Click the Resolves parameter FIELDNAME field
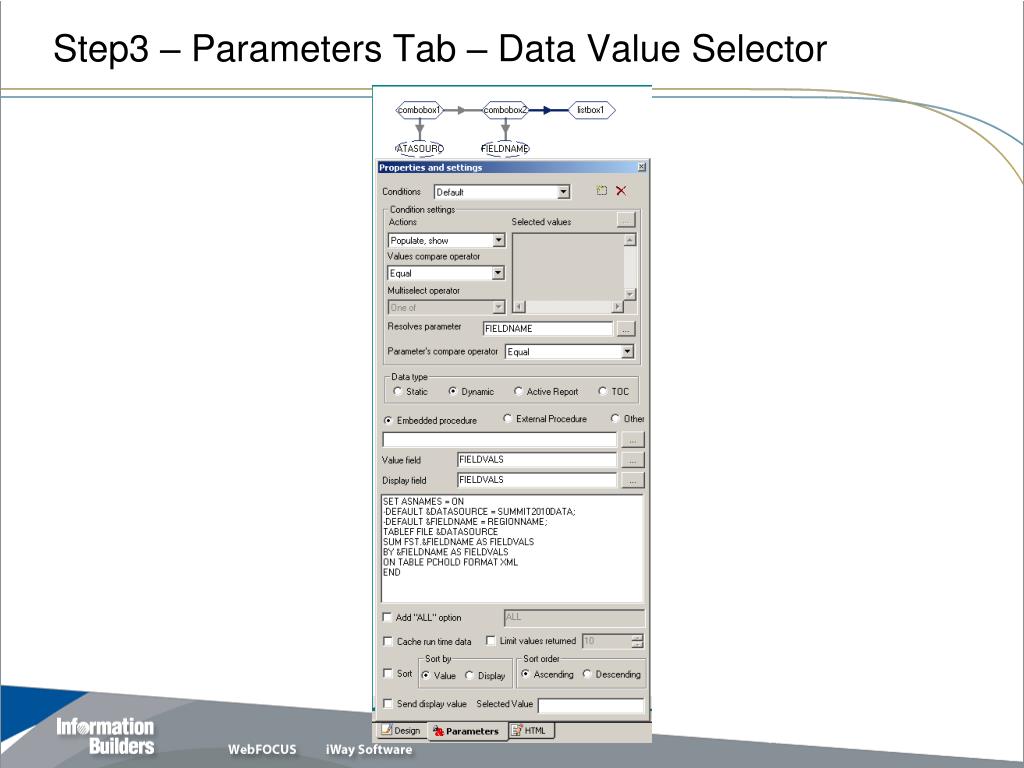This screenshot has height=768, width=1024. 548,328
